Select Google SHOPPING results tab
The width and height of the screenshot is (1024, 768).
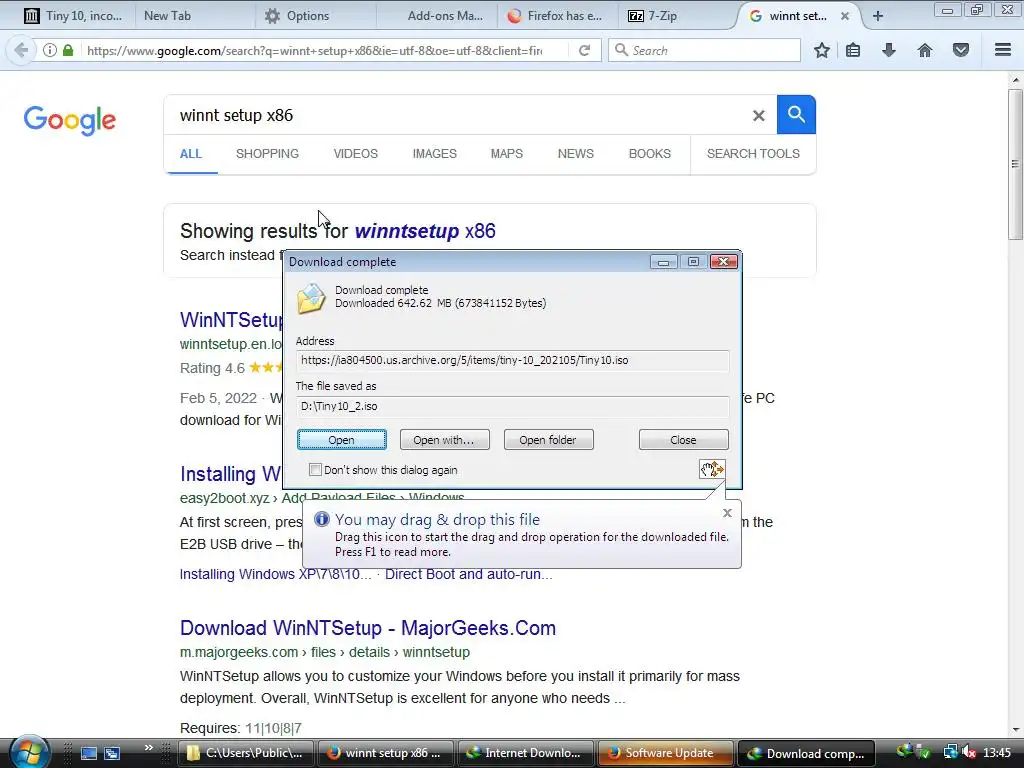tap(267, 153)
